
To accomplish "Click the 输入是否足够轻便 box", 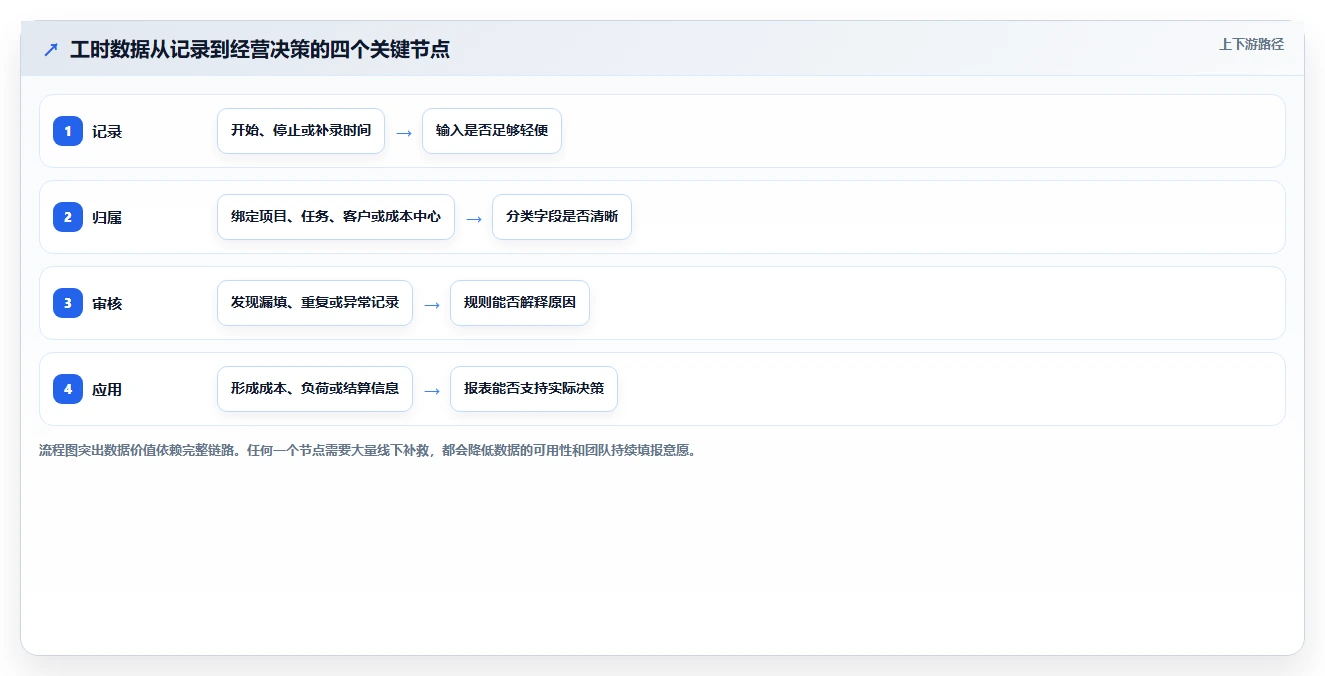I will (x=492, y=131).
